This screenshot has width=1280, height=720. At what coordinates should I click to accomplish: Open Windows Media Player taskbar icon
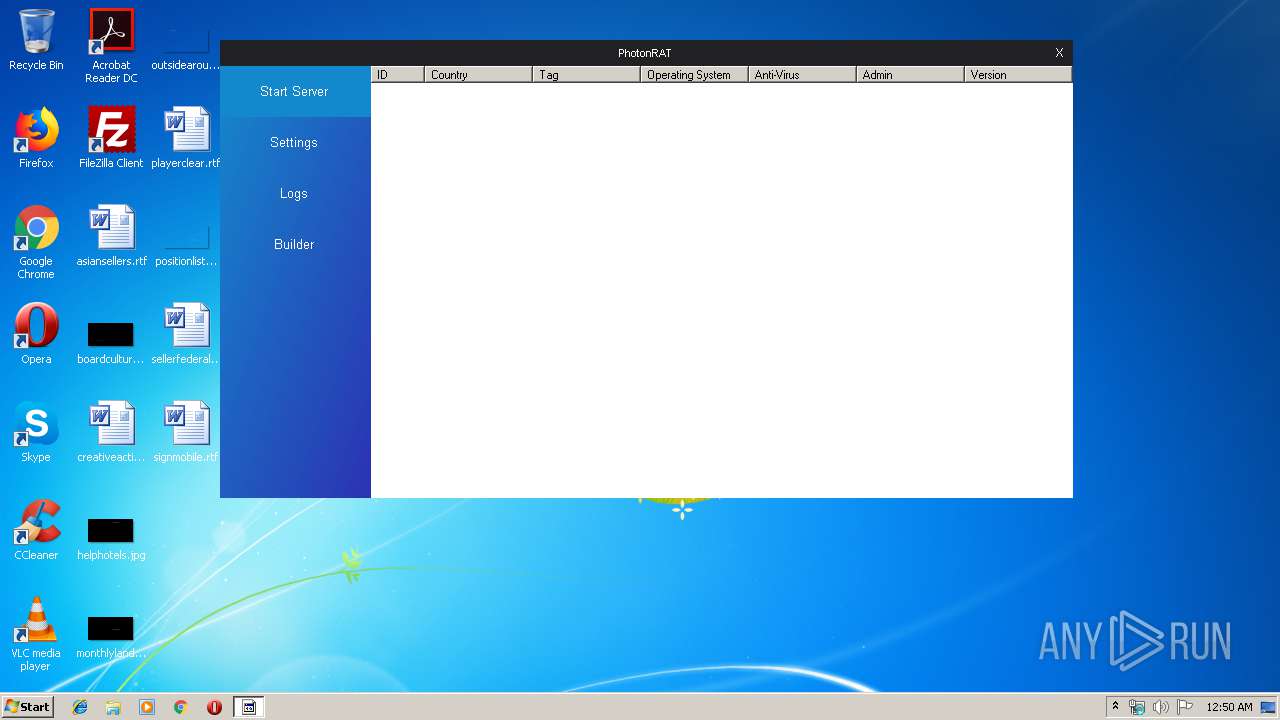tap(147, 707)
